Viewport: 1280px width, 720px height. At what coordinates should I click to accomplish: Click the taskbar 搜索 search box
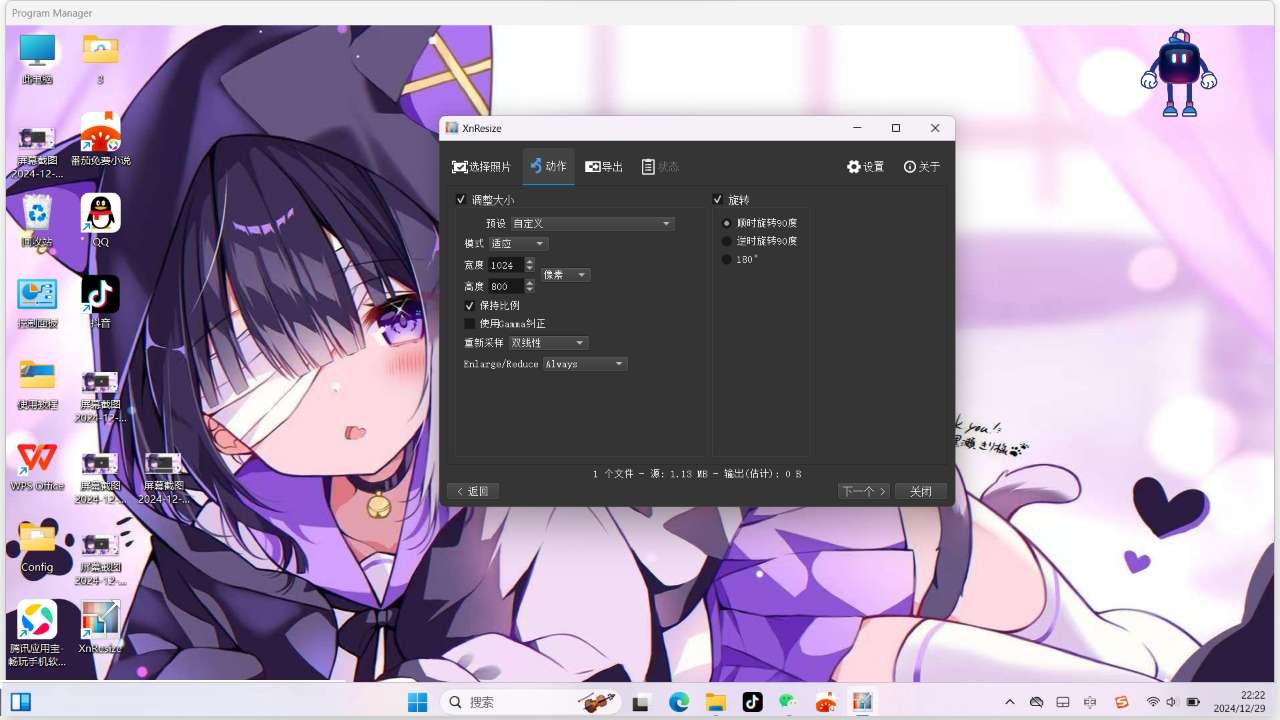pos(531,702)
